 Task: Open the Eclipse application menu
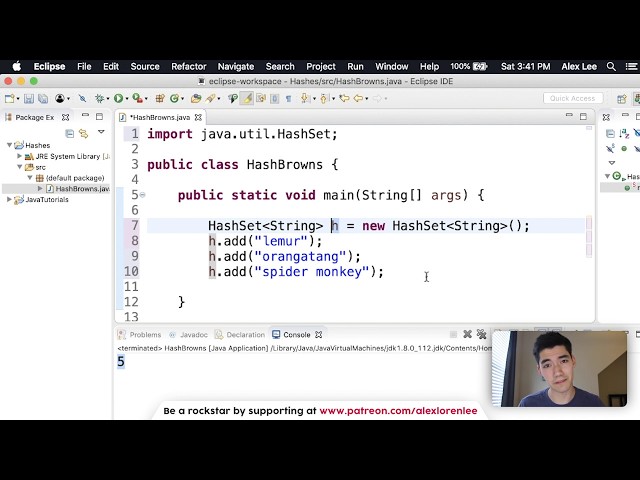click(x=49, y=66)
